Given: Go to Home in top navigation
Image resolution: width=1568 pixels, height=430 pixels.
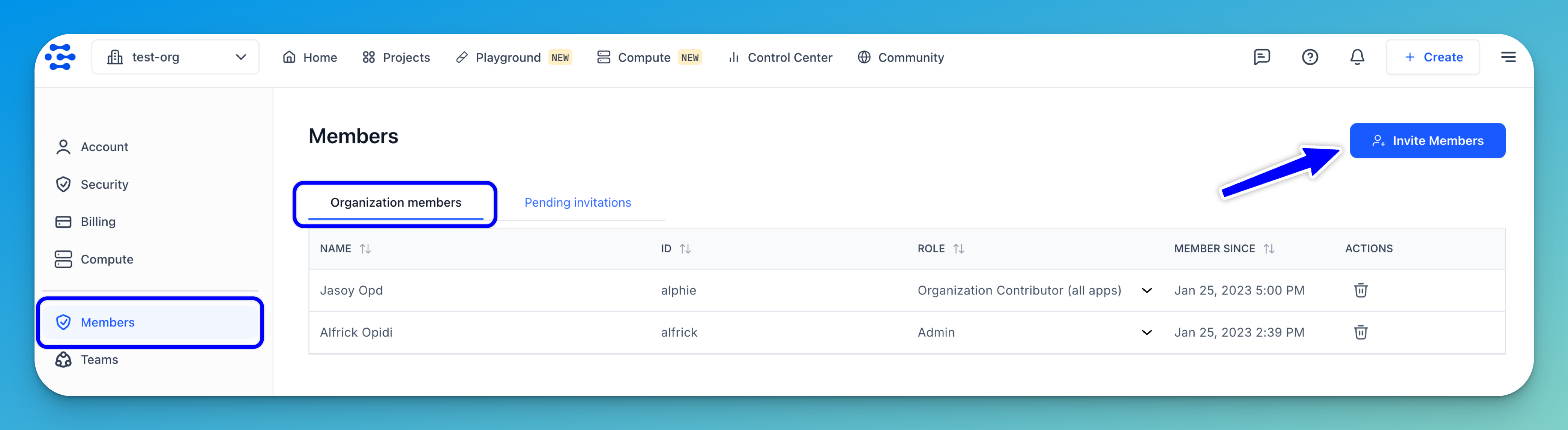Looking at the screenshot, I should point(310,57).
